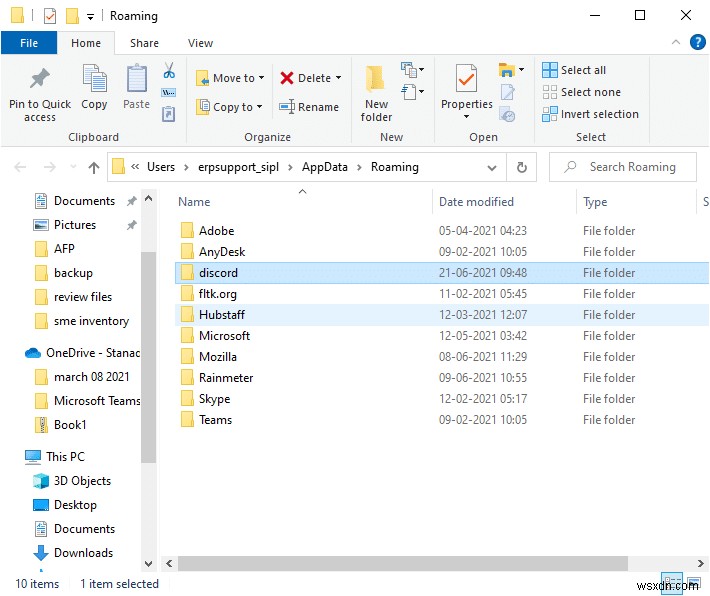This screenshot has height=596, width=710.
Task: Go forward with the Forward arrow
Action: coord(49,168)
